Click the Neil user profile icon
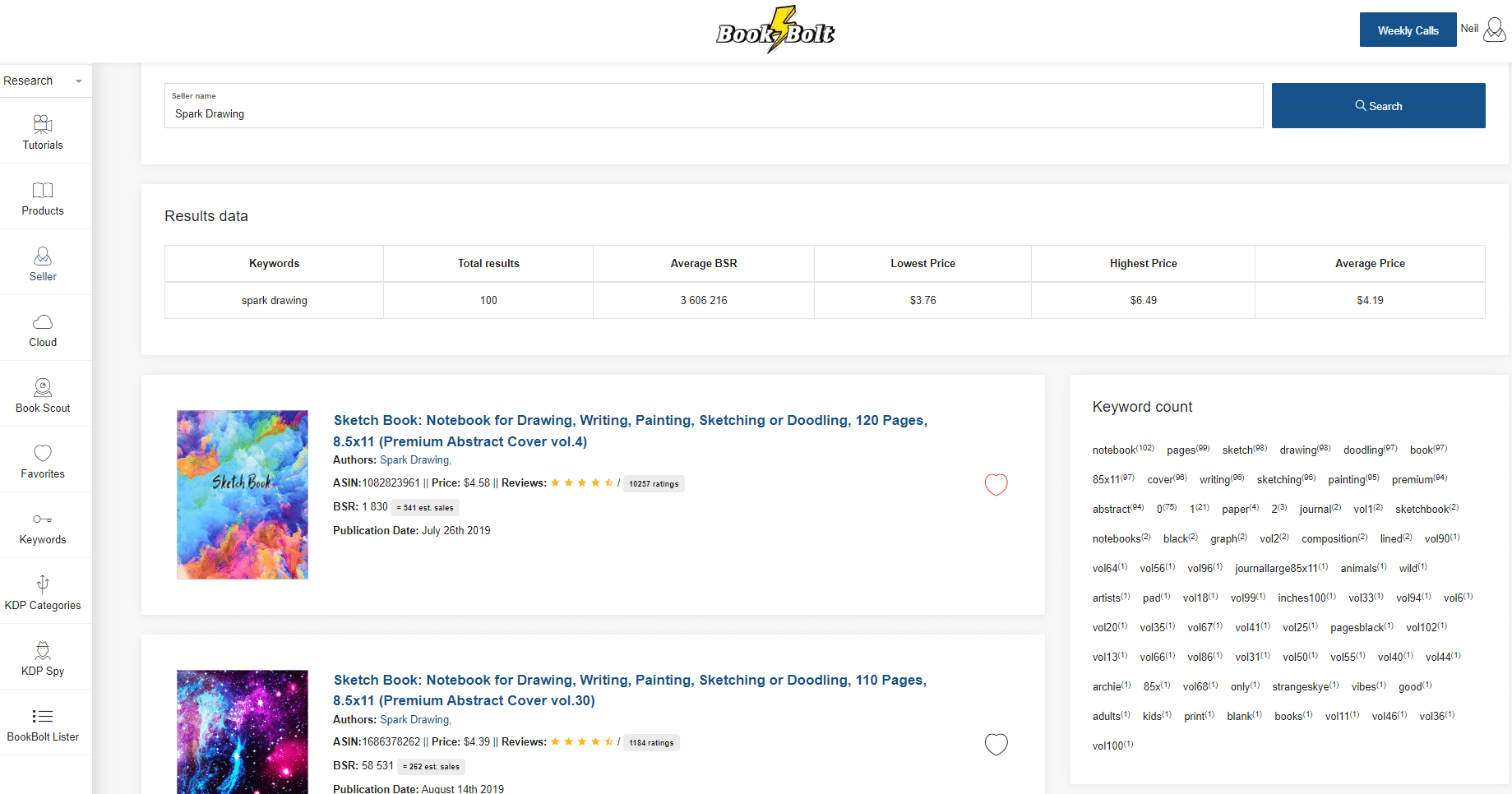This screenshot has width=1512, height=794. [1494, 30]
